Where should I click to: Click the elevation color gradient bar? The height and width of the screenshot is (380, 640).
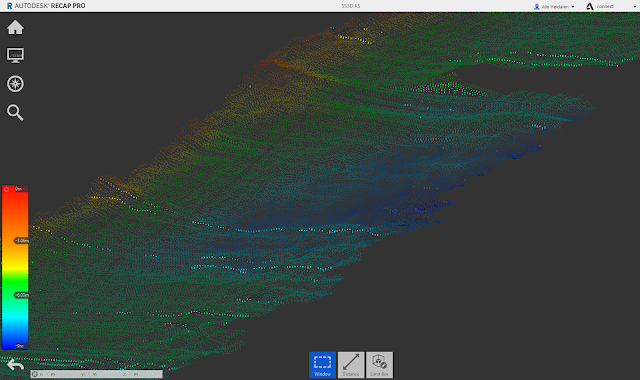pos(15,268)
